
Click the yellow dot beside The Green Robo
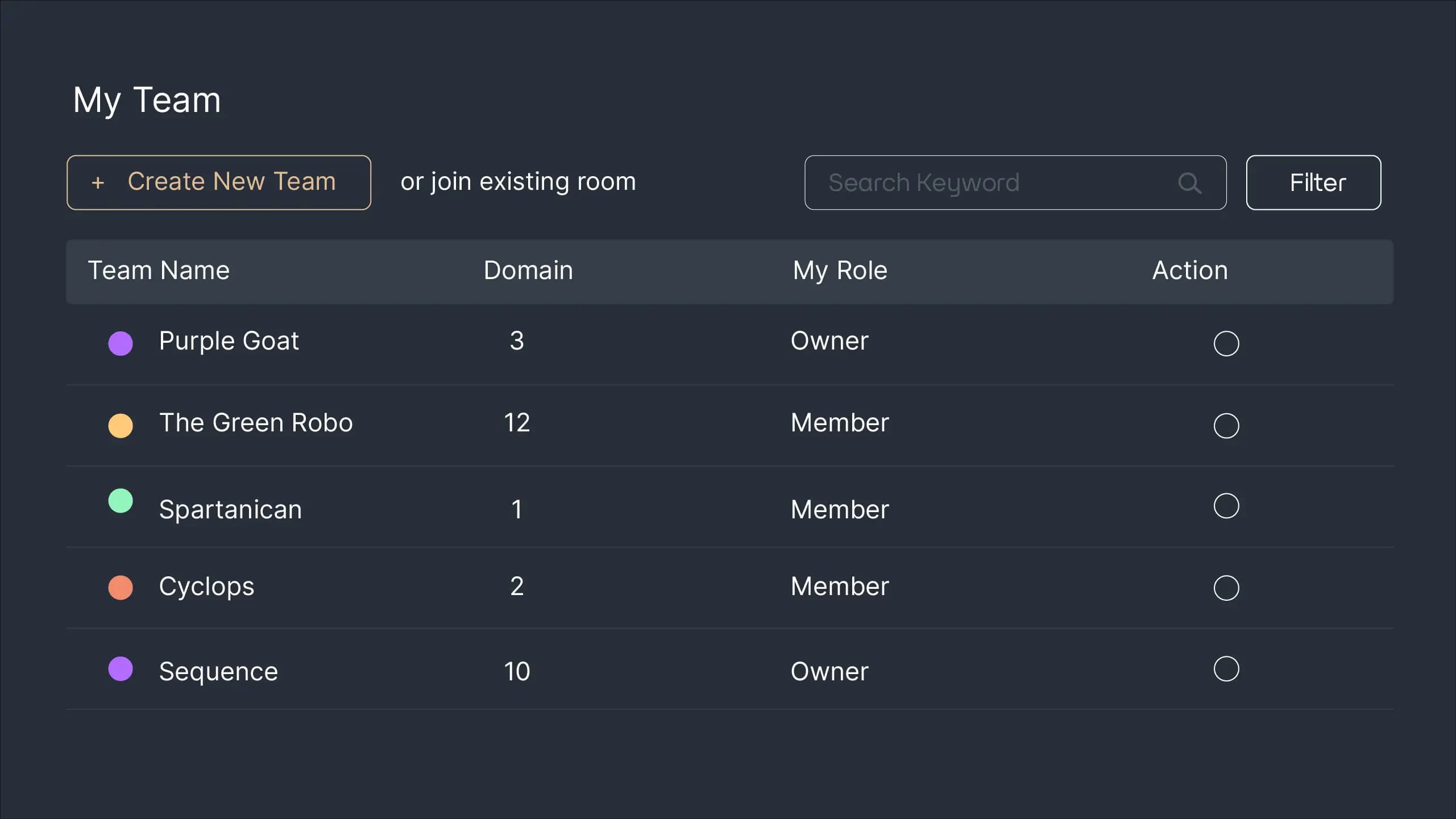(121, 425)
